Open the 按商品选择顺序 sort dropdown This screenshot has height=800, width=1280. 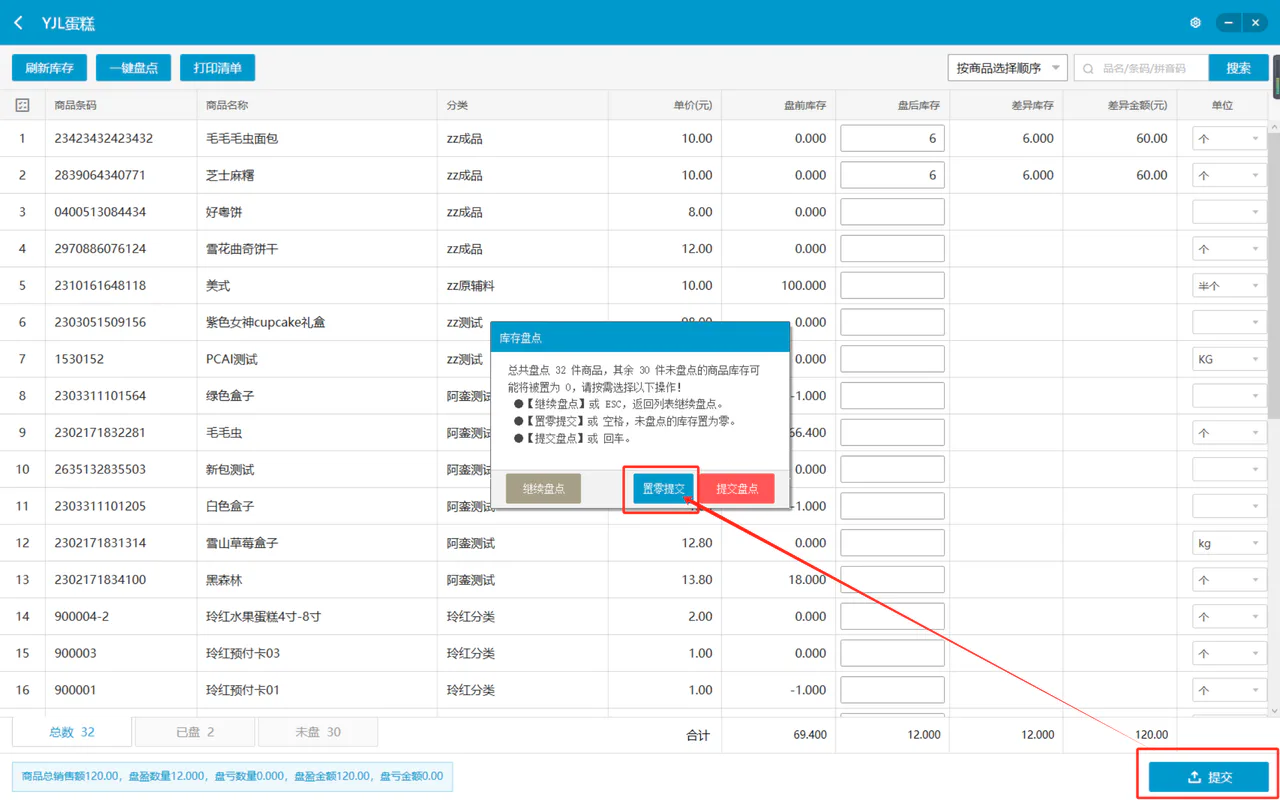pyautogui.click(x=1007, y=68)
